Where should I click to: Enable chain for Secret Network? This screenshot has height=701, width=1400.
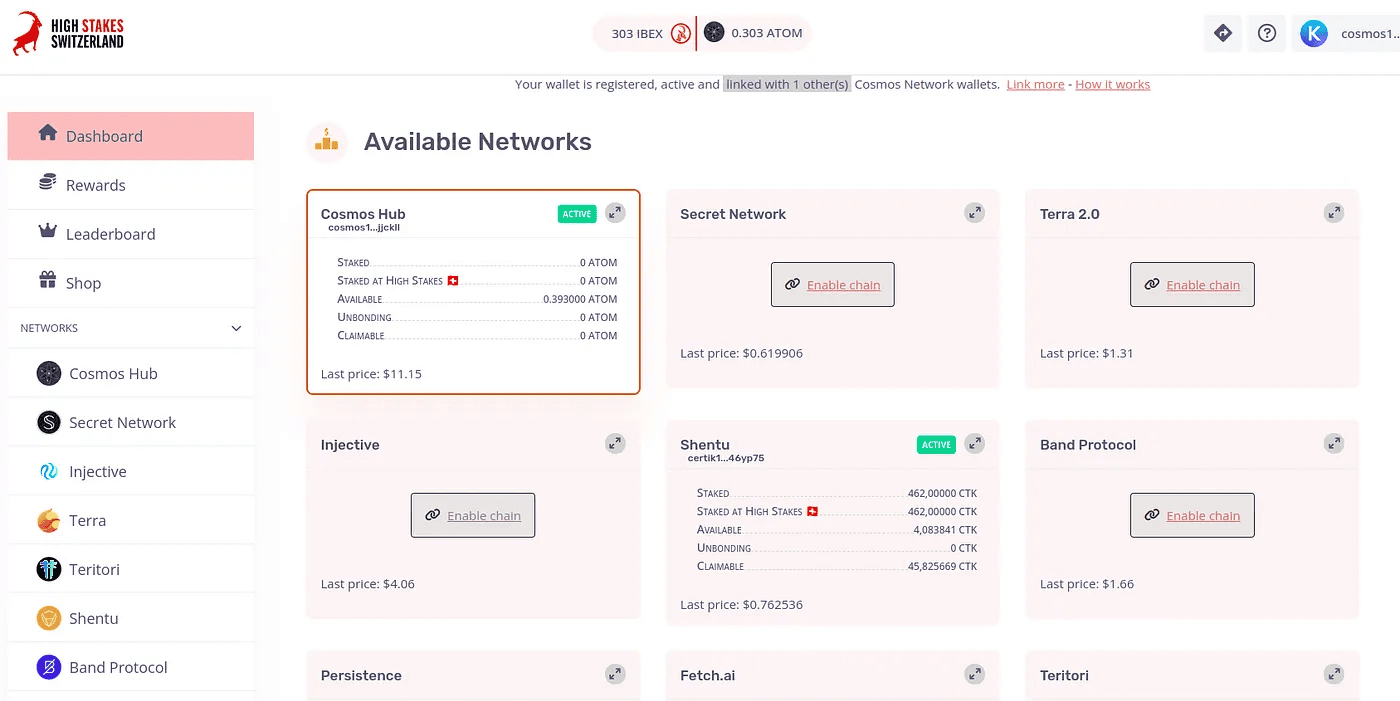click(x=833, y=285)
